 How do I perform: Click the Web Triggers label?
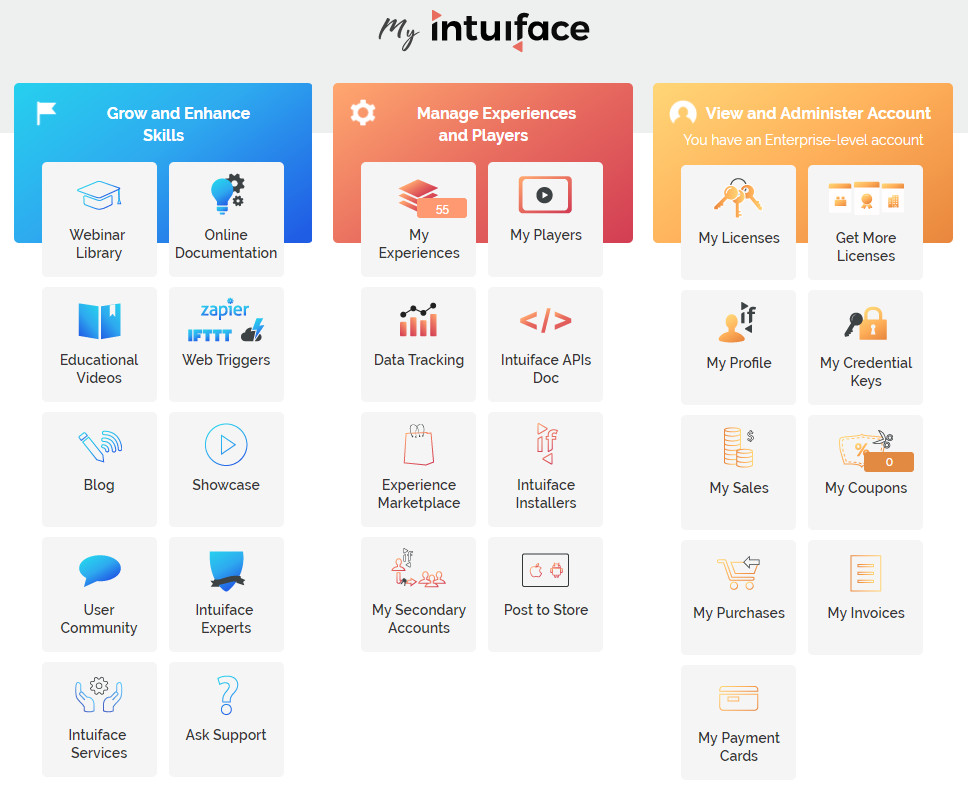pyautogui.click(x=226, y=360)
